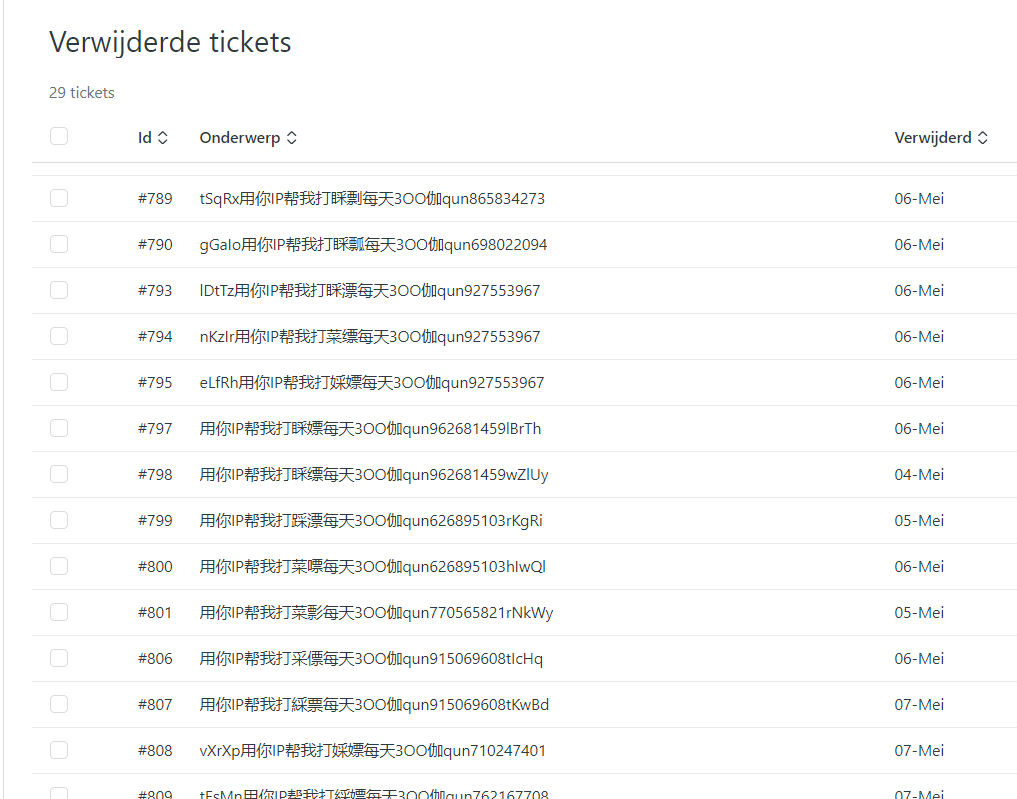Screen dimensions: 1017x799
Task: Click the 04-Mei date on ticket #798
Action: pos(919,475)
